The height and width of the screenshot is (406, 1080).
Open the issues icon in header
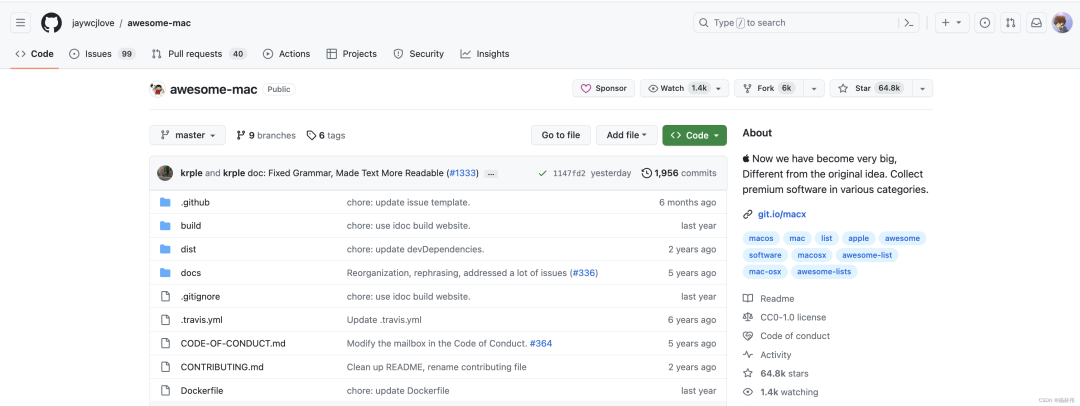985,23
